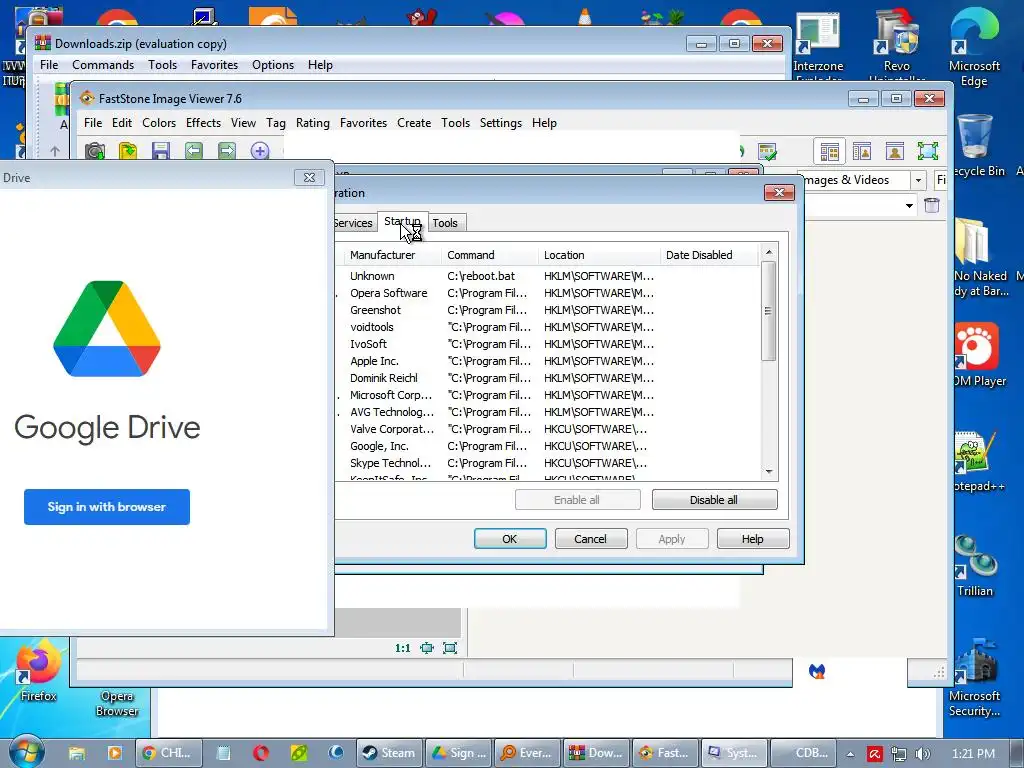The height and width of the screenshot is (768, 1024).
Task: Select the second window layout icon in FastStone
Action: [x=862, y=152]
